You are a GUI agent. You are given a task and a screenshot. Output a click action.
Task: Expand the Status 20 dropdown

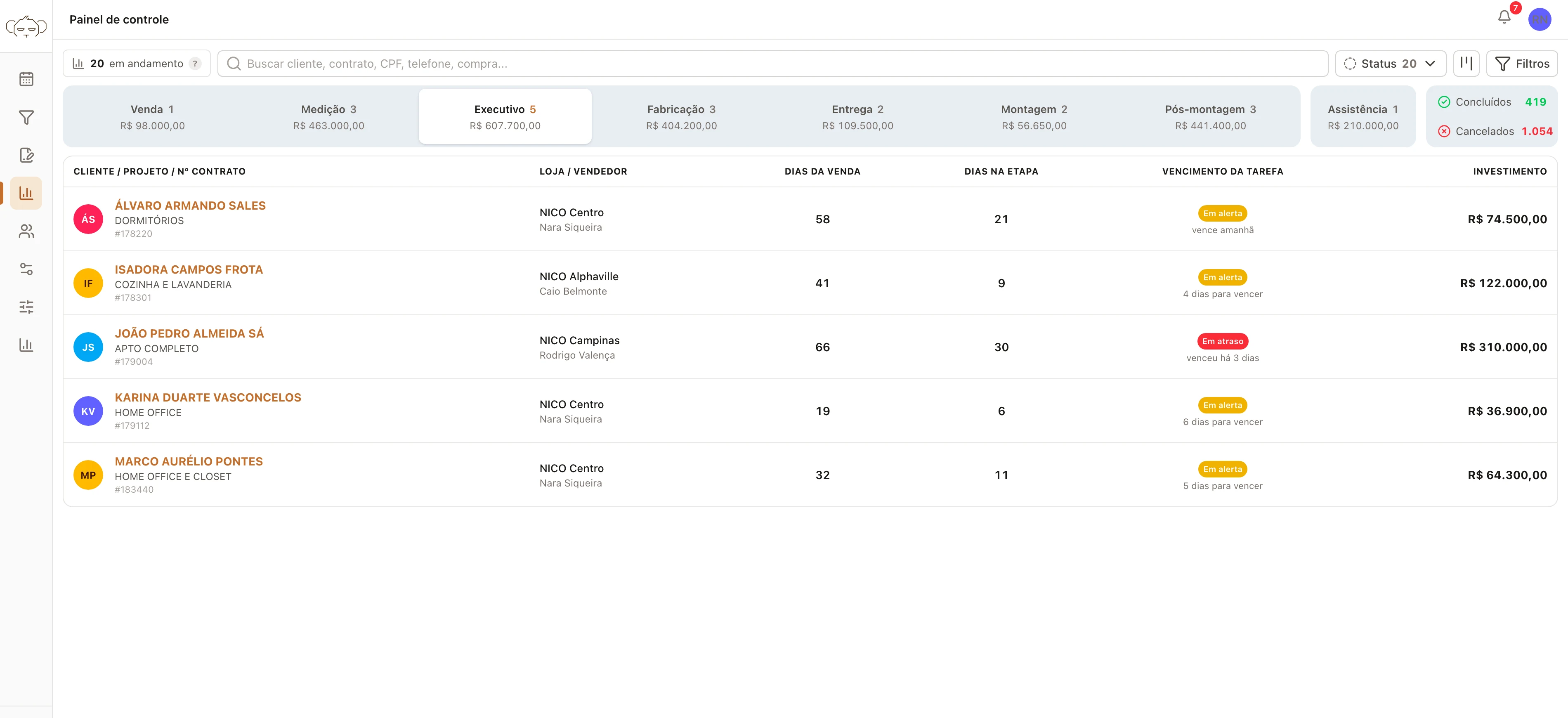coord(1390,63)
